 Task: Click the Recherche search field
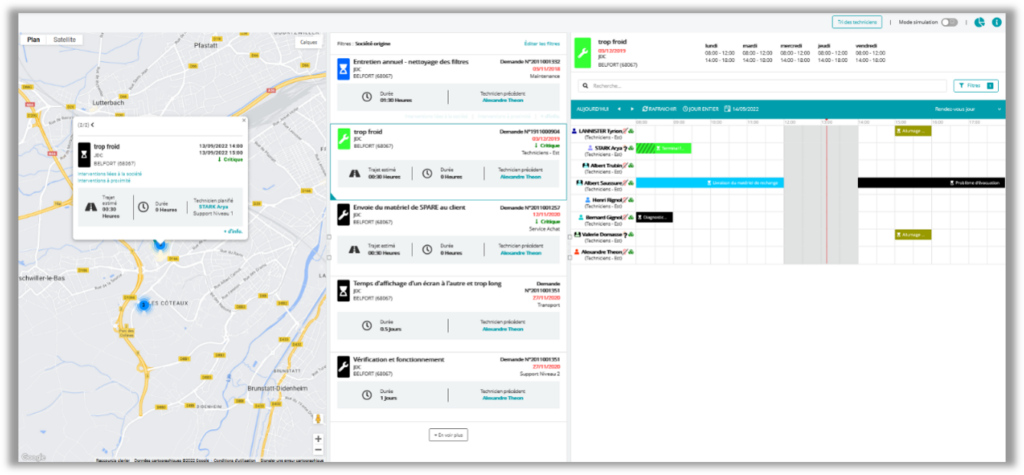[760, 86]
